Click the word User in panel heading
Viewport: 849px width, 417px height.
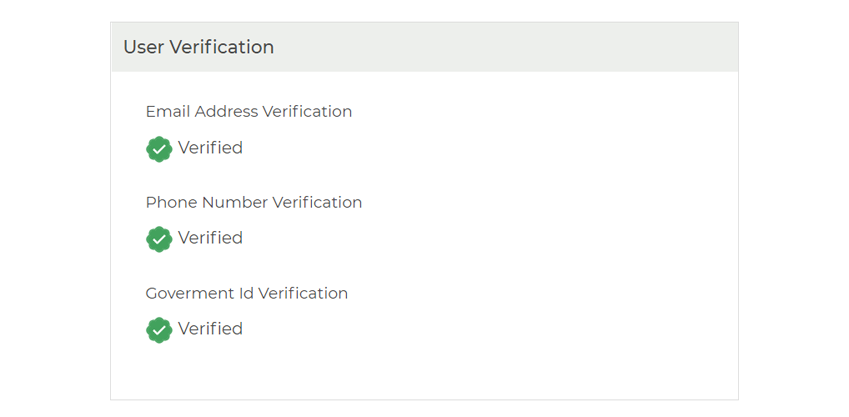[144, 47]
